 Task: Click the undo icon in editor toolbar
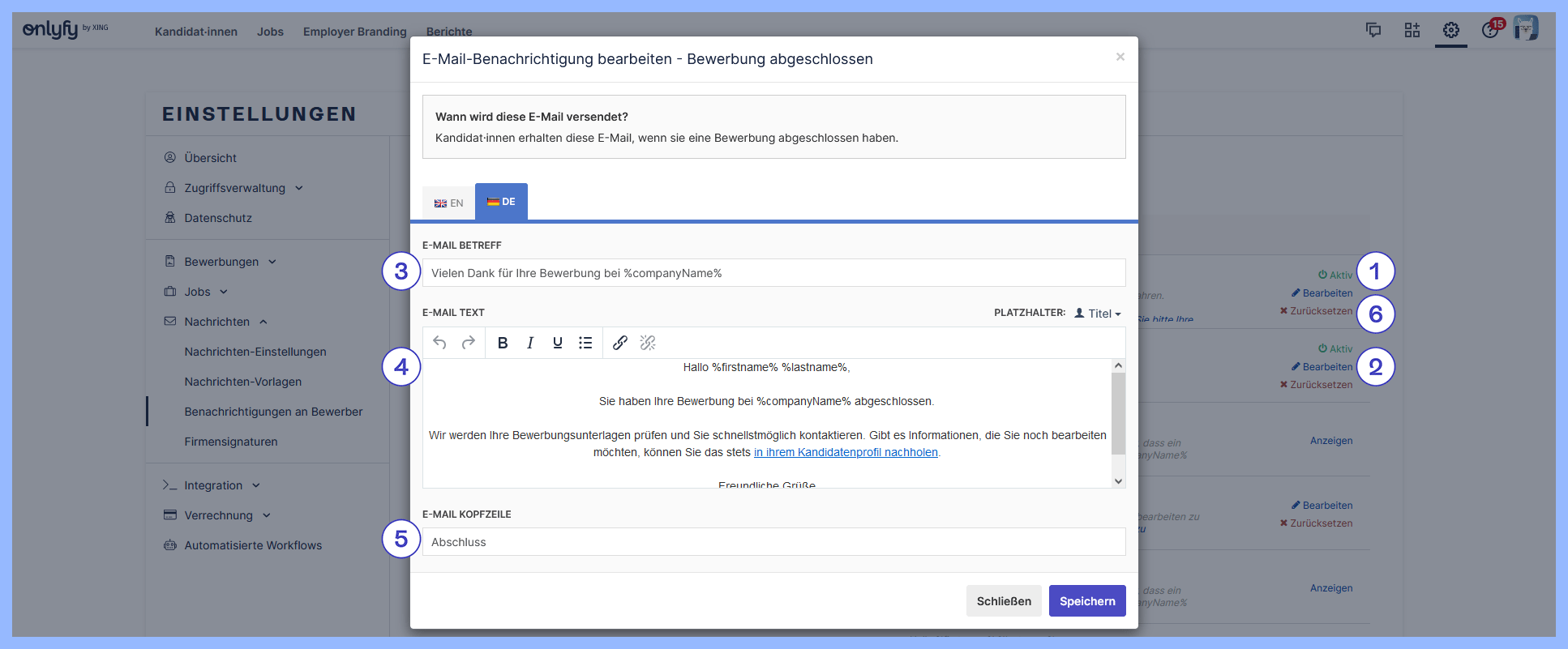tap(439, 343)
